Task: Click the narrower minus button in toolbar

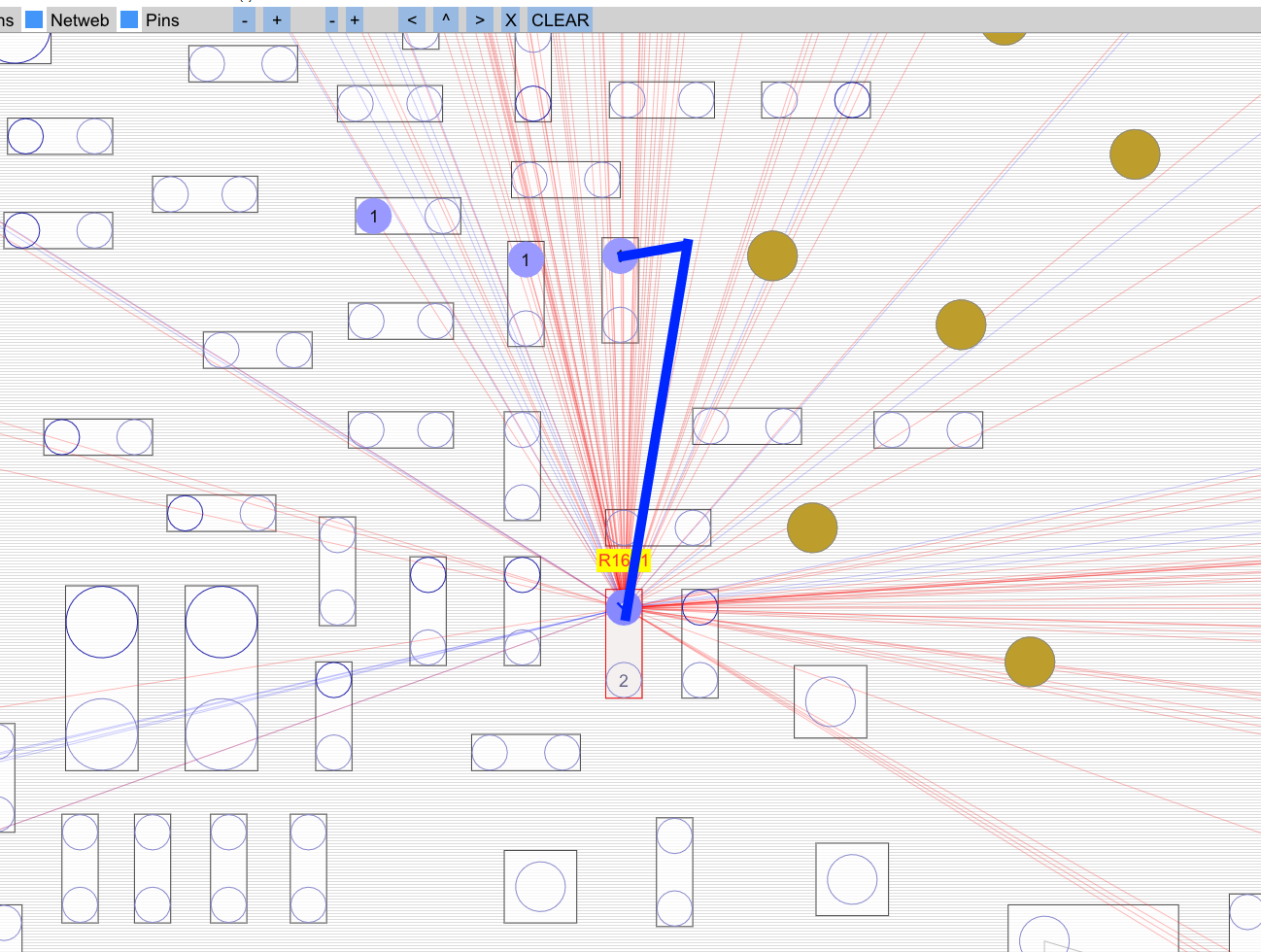Action: [x=332, y=20]
